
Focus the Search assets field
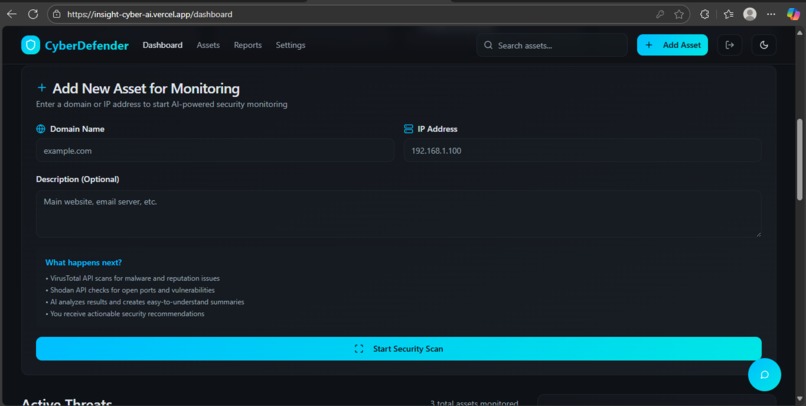pyautogui.click(x=552, y=45)
